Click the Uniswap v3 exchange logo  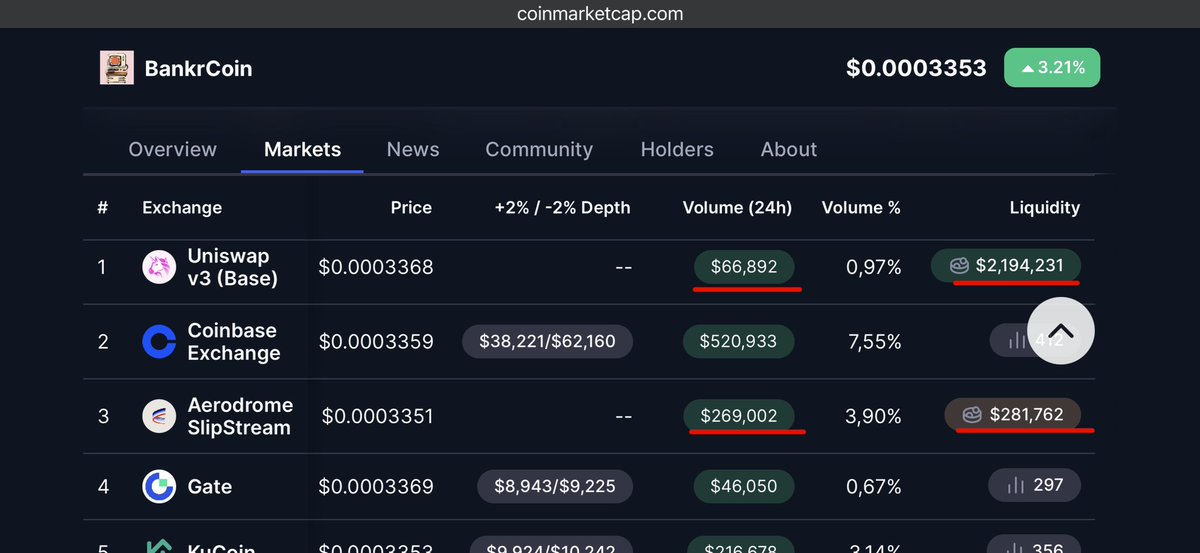tap(159, 267)
